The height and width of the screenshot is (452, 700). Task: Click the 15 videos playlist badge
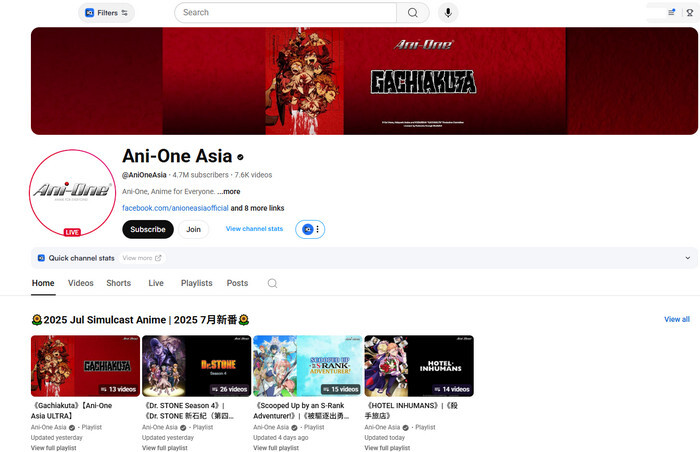(340, 389)
